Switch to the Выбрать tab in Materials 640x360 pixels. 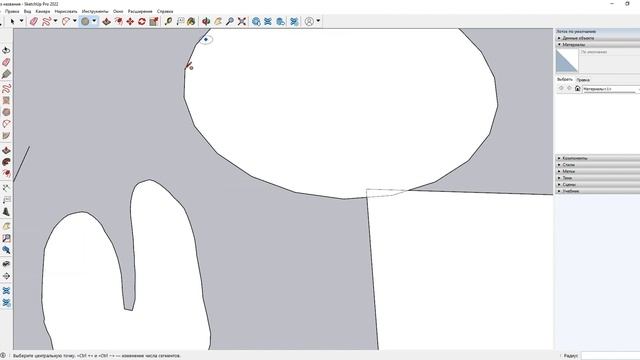coord(565,79)
